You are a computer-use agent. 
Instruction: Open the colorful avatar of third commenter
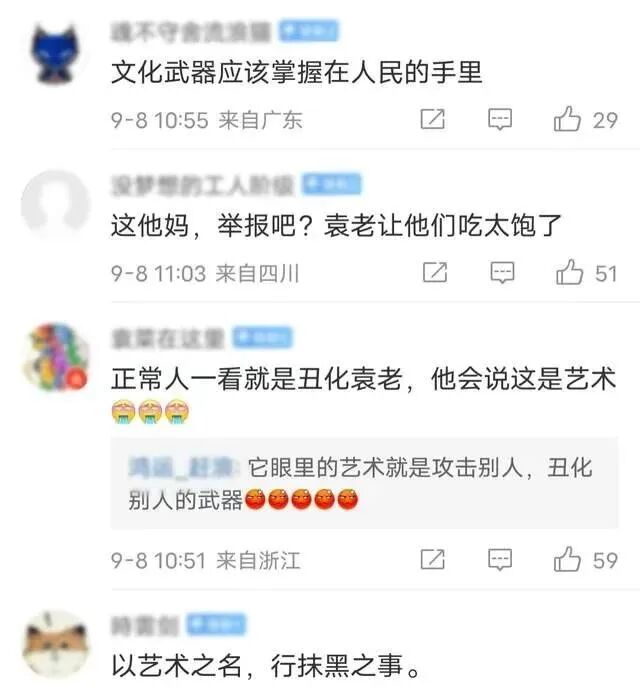[x=56, y=358]
